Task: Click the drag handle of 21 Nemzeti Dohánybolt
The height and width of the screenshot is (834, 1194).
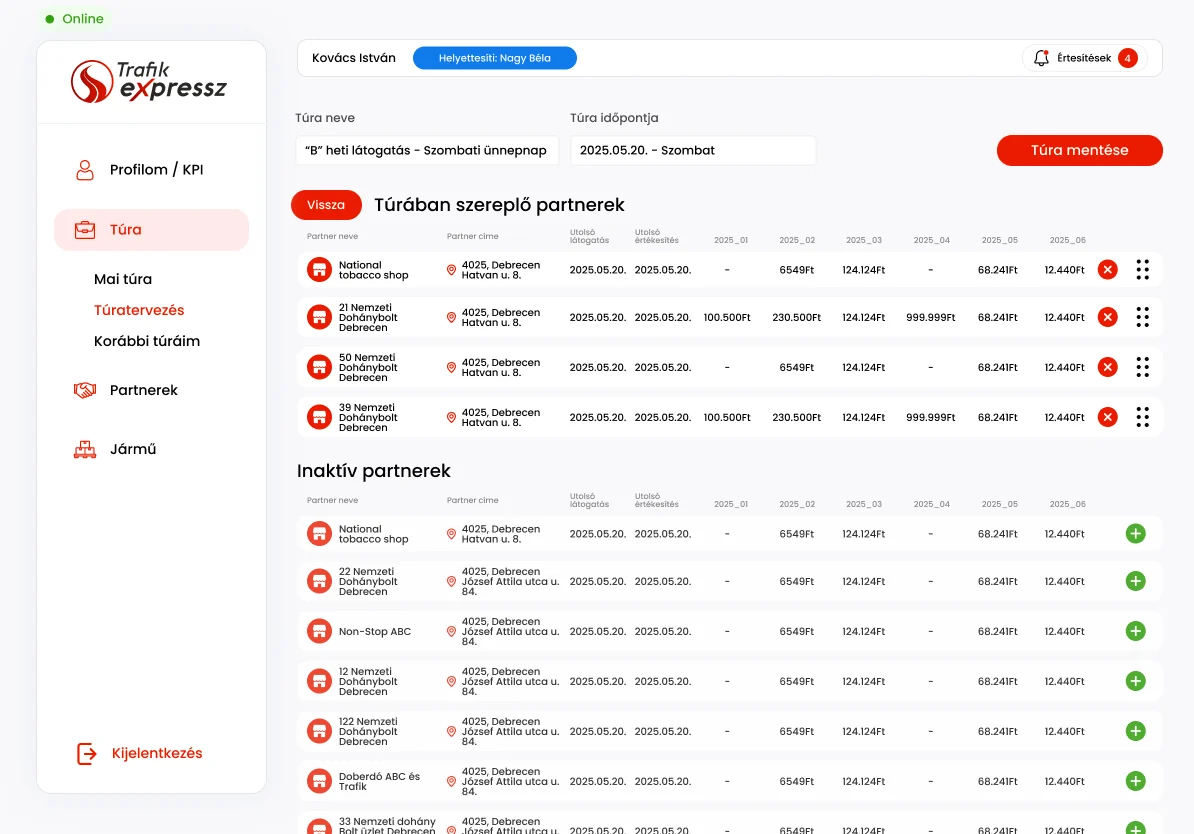Action: pyautogui.click(x=1142, y=317)
